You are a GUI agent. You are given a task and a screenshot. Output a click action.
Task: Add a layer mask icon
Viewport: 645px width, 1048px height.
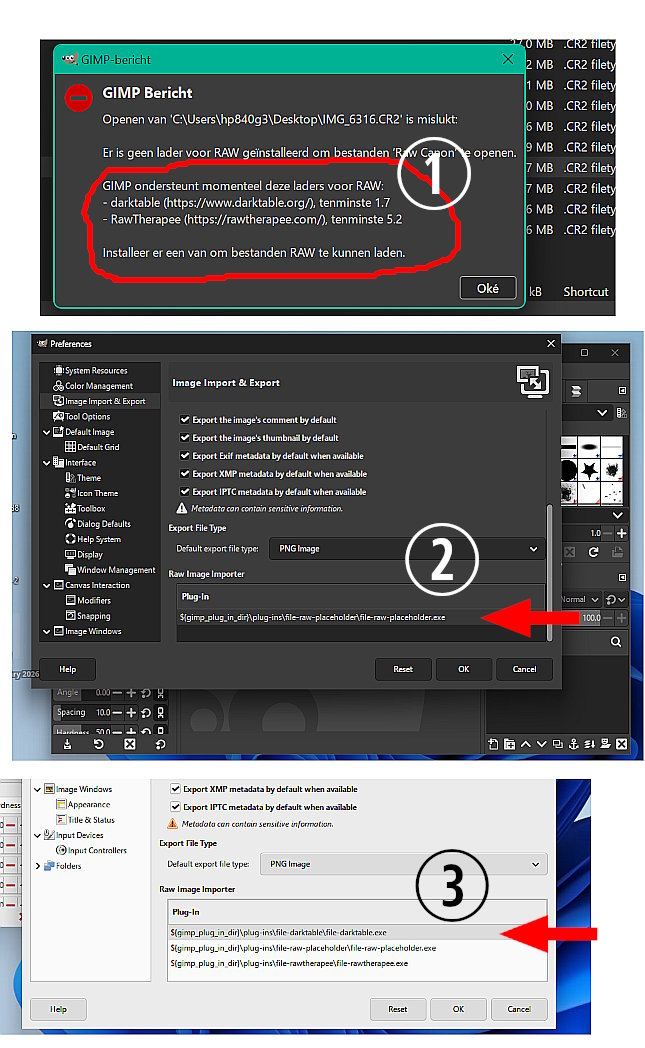point(606,744)
